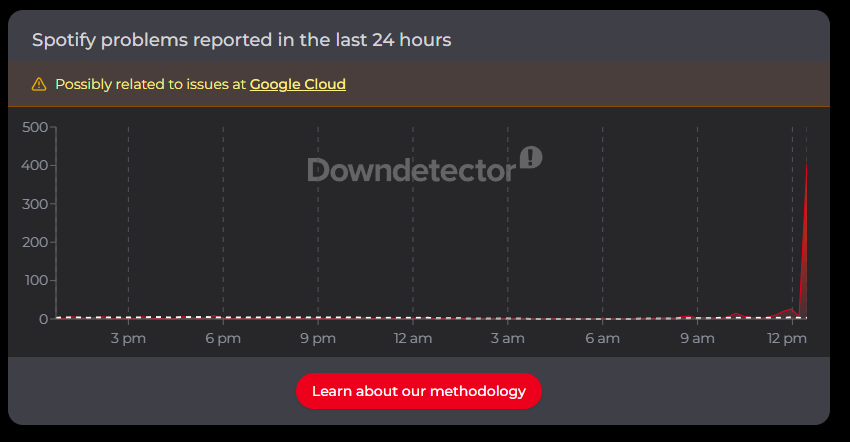The height and width of the screenshot is (442, 850).
Task: Click the white dashed baseline line
Action: [x=432, y=318]
